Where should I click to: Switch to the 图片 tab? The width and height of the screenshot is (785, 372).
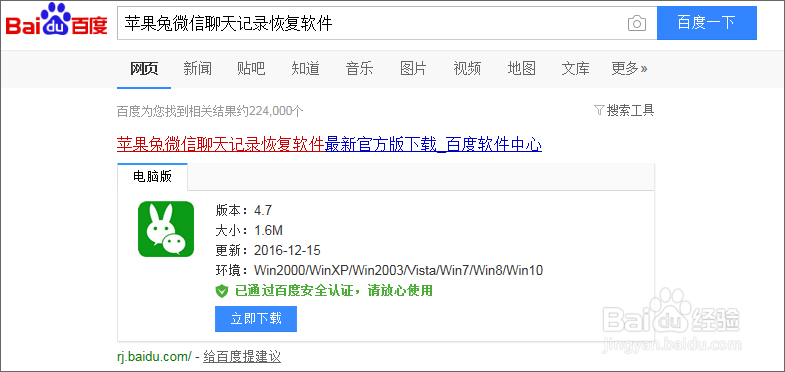414,69
